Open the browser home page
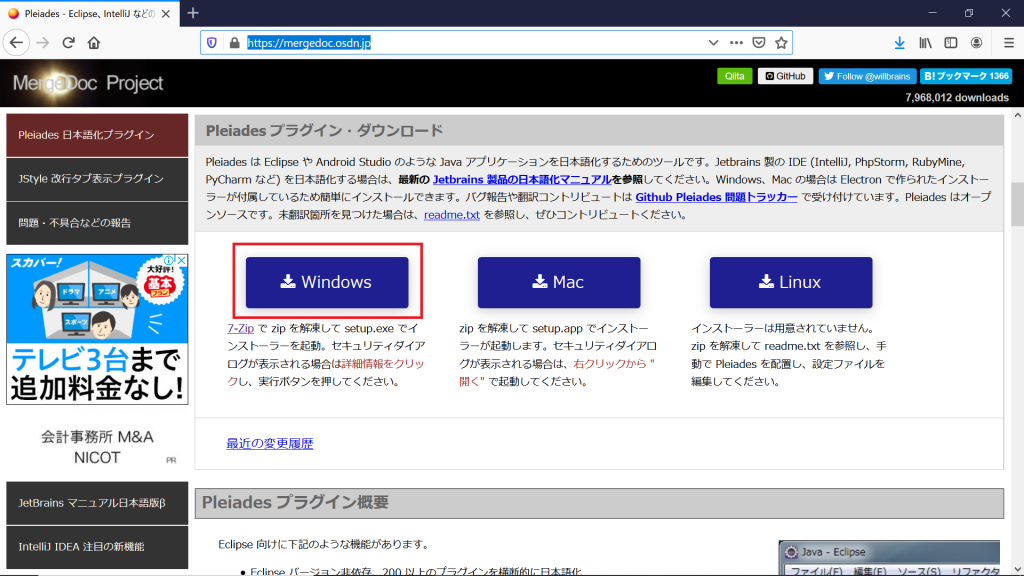 point(94,43)
